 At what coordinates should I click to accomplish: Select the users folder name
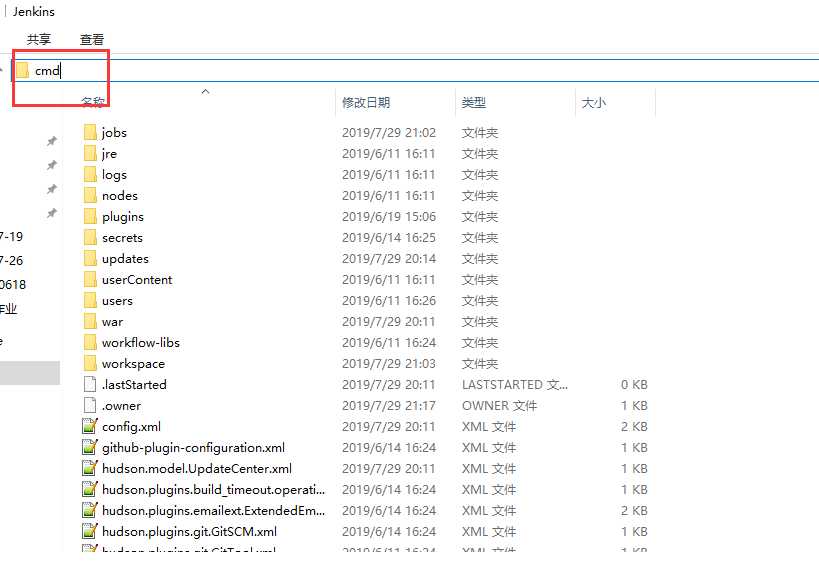pos(117,301)
